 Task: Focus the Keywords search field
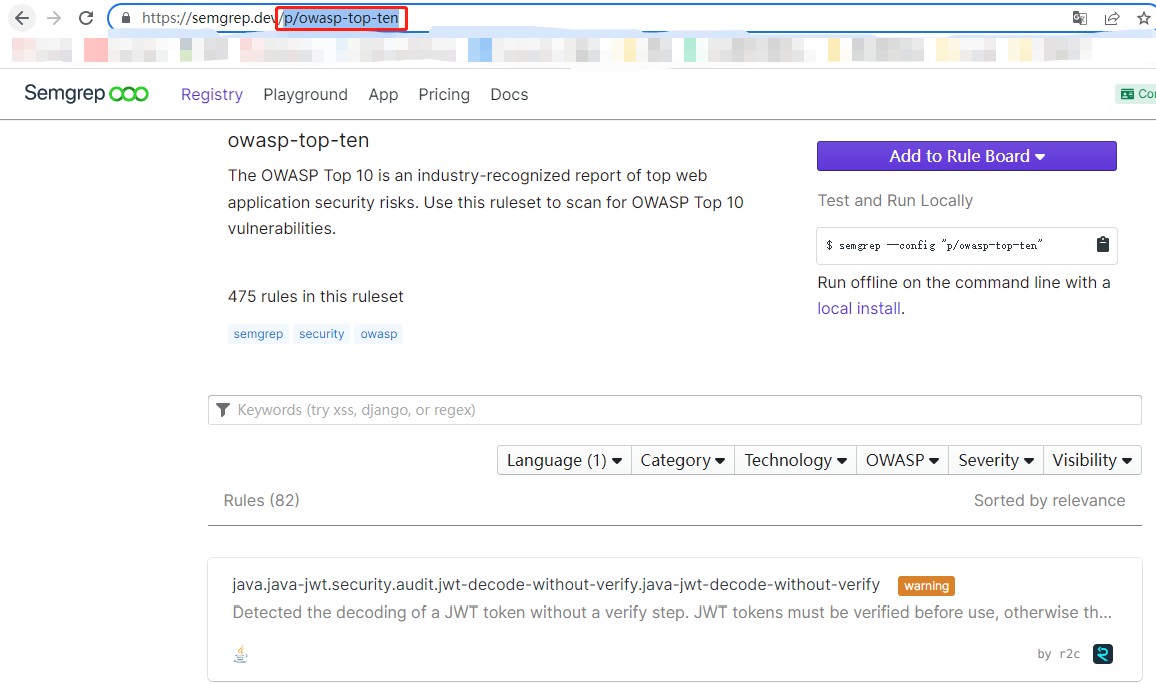click(675, 410)
